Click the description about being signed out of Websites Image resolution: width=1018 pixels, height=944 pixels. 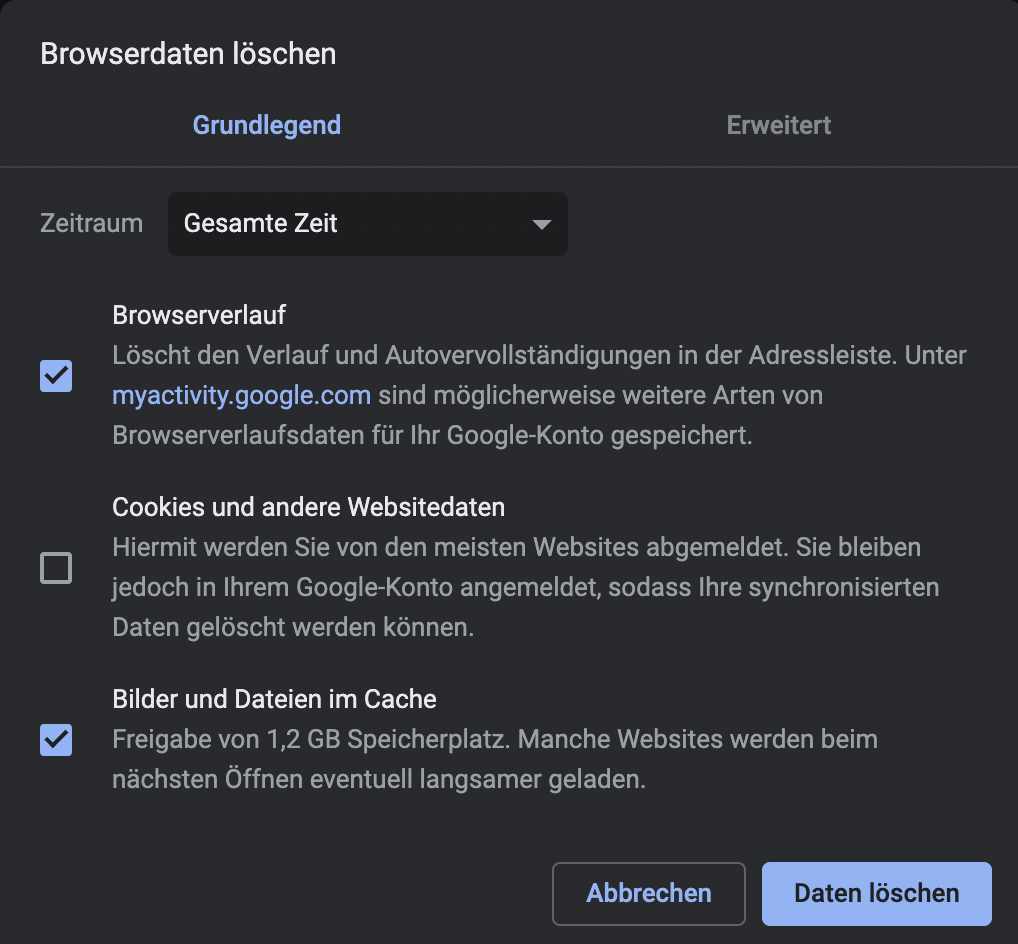516,547
